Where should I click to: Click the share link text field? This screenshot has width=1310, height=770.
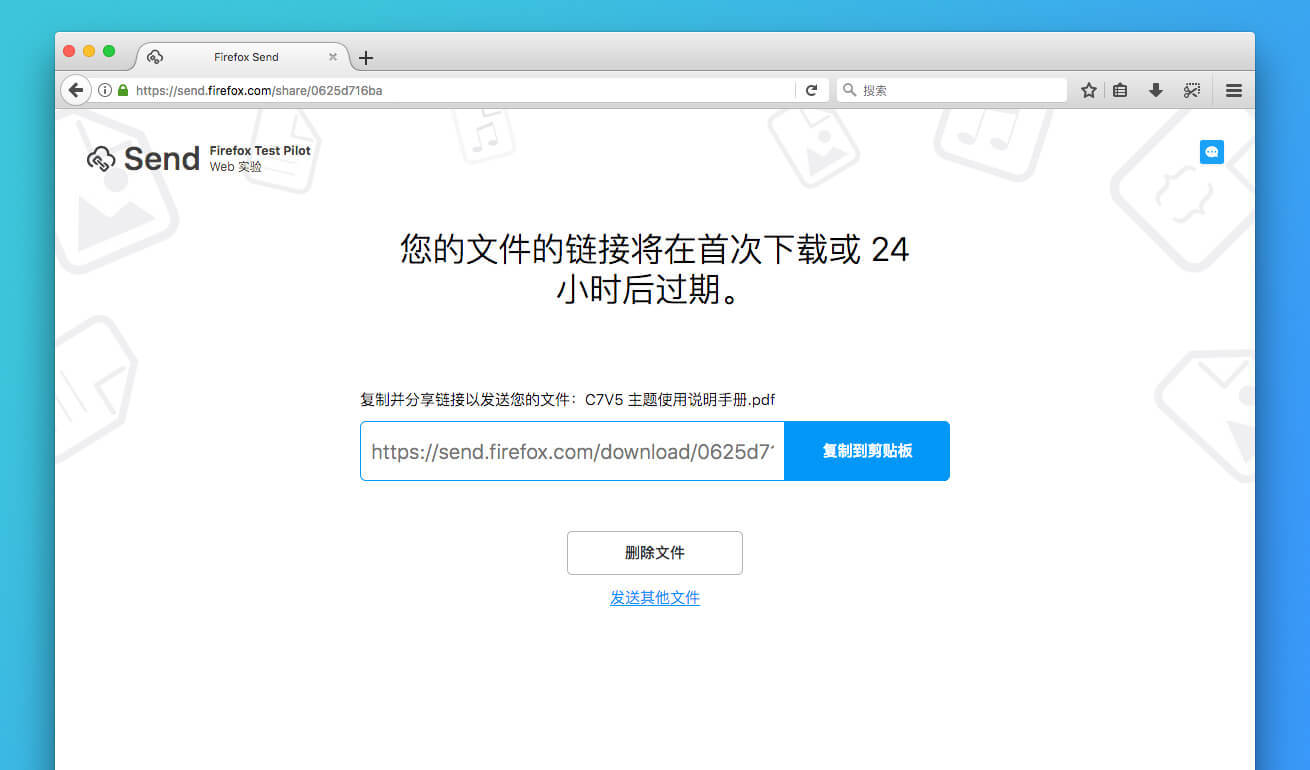572,451
